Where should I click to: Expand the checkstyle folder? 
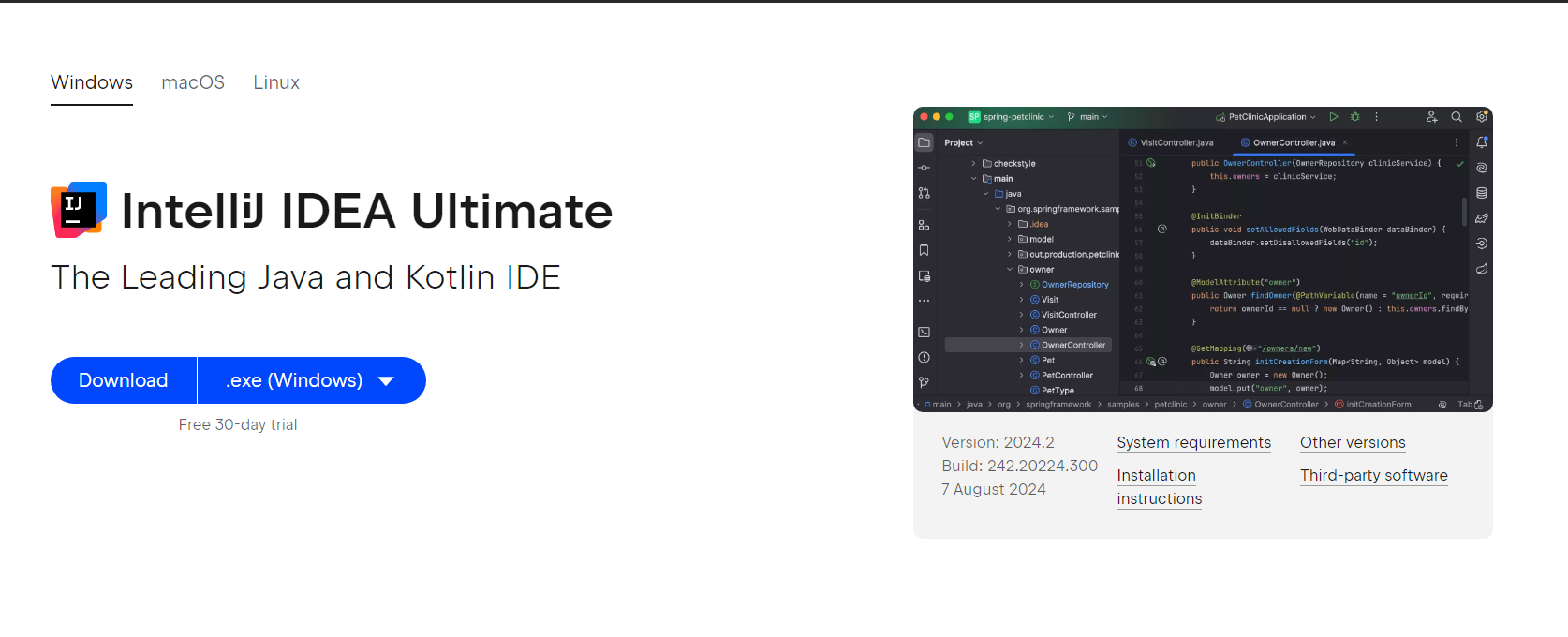pyautogui.click(x=974, y=164)
